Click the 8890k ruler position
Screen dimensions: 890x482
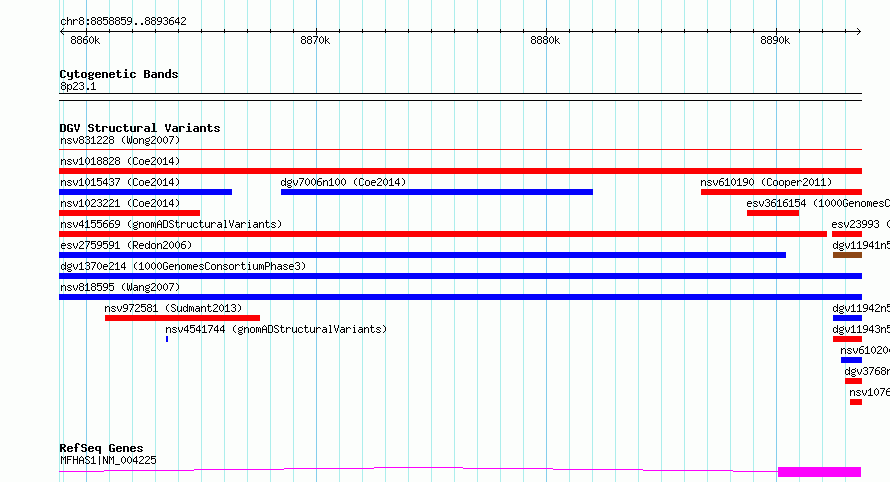(x=775, y=40)
